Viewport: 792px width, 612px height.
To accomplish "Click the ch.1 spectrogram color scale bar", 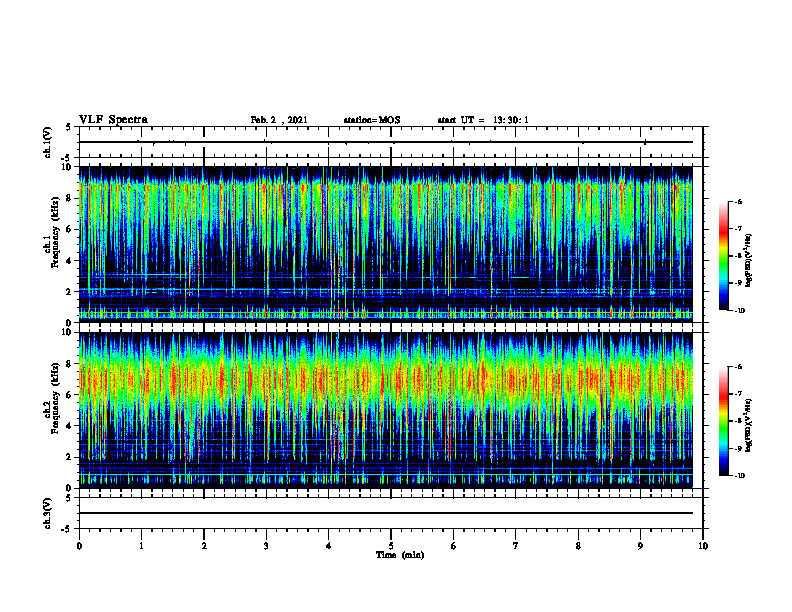I will tap(724, 256).
